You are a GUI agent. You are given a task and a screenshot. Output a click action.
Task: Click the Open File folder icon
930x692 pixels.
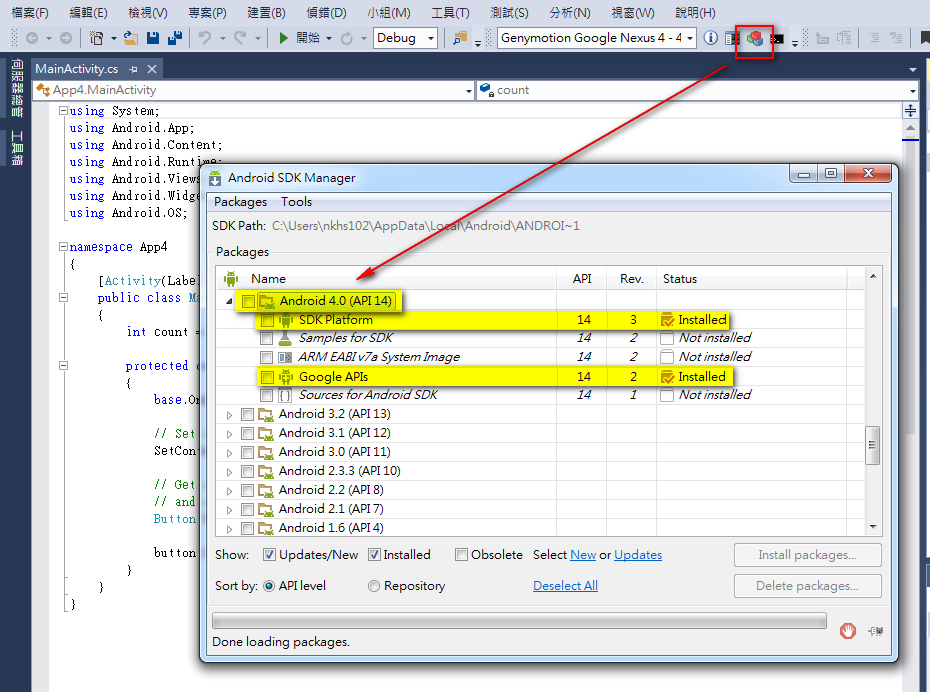pyautogui.click(x=130, y=38)
